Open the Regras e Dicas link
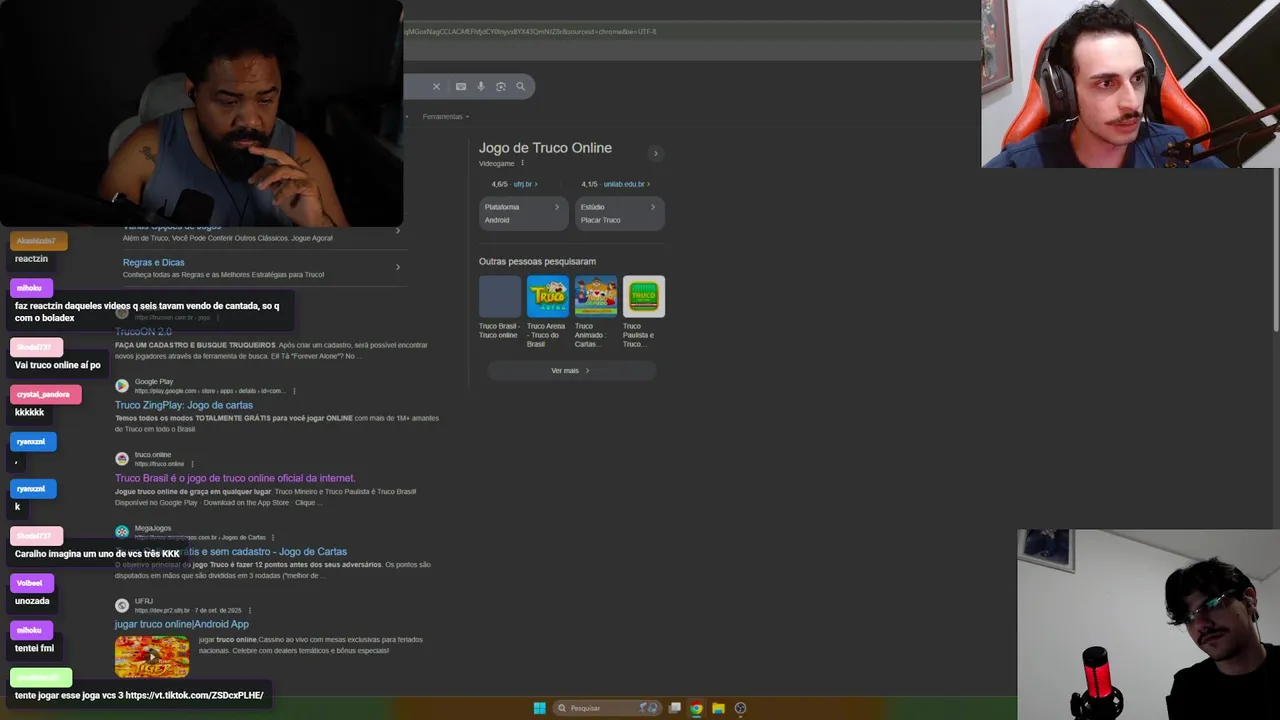 tap(153, 262)
